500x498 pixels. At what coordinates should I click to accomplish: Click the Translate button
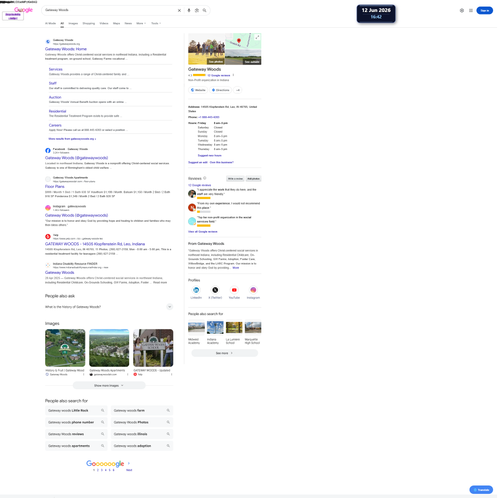[481, 490]
